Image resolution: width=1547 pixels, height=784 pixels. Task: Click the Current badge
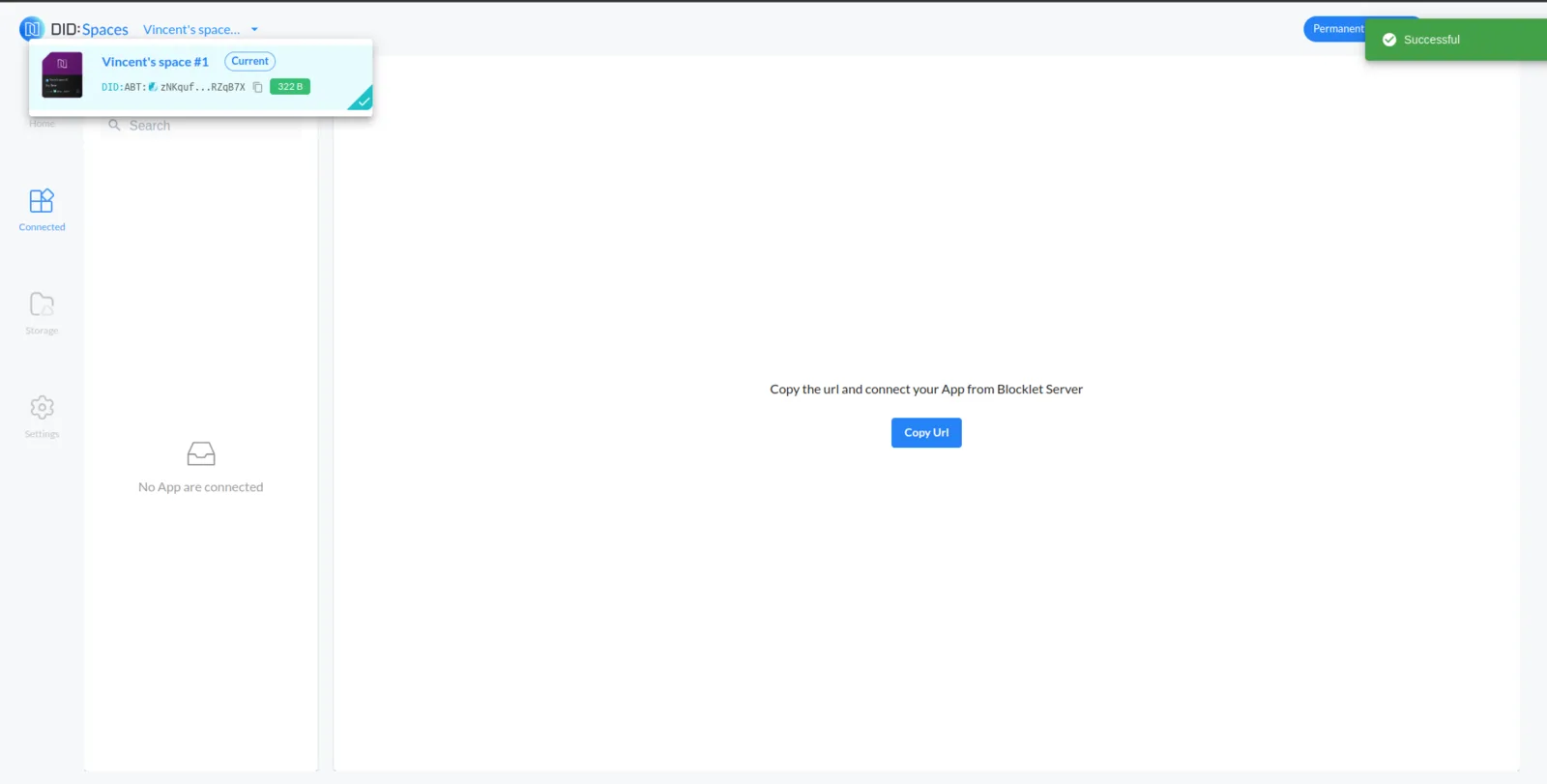pyautogui.click(x=250, y=61)
